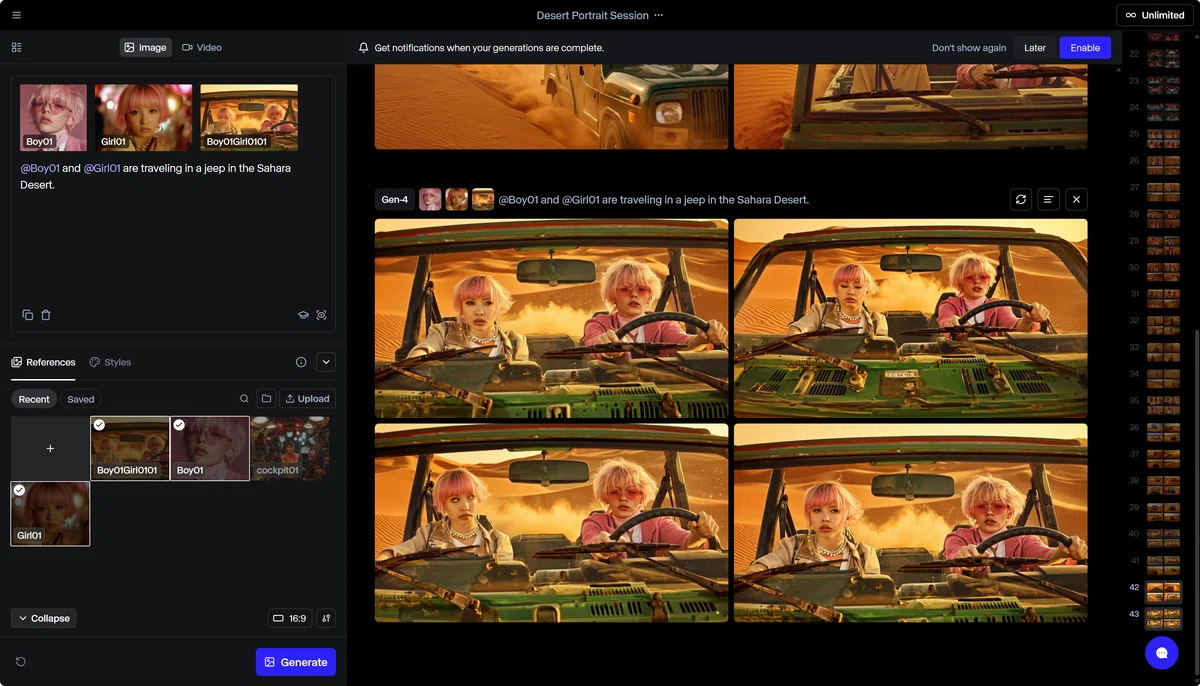Click the References tab

click(x=43, y=362)
